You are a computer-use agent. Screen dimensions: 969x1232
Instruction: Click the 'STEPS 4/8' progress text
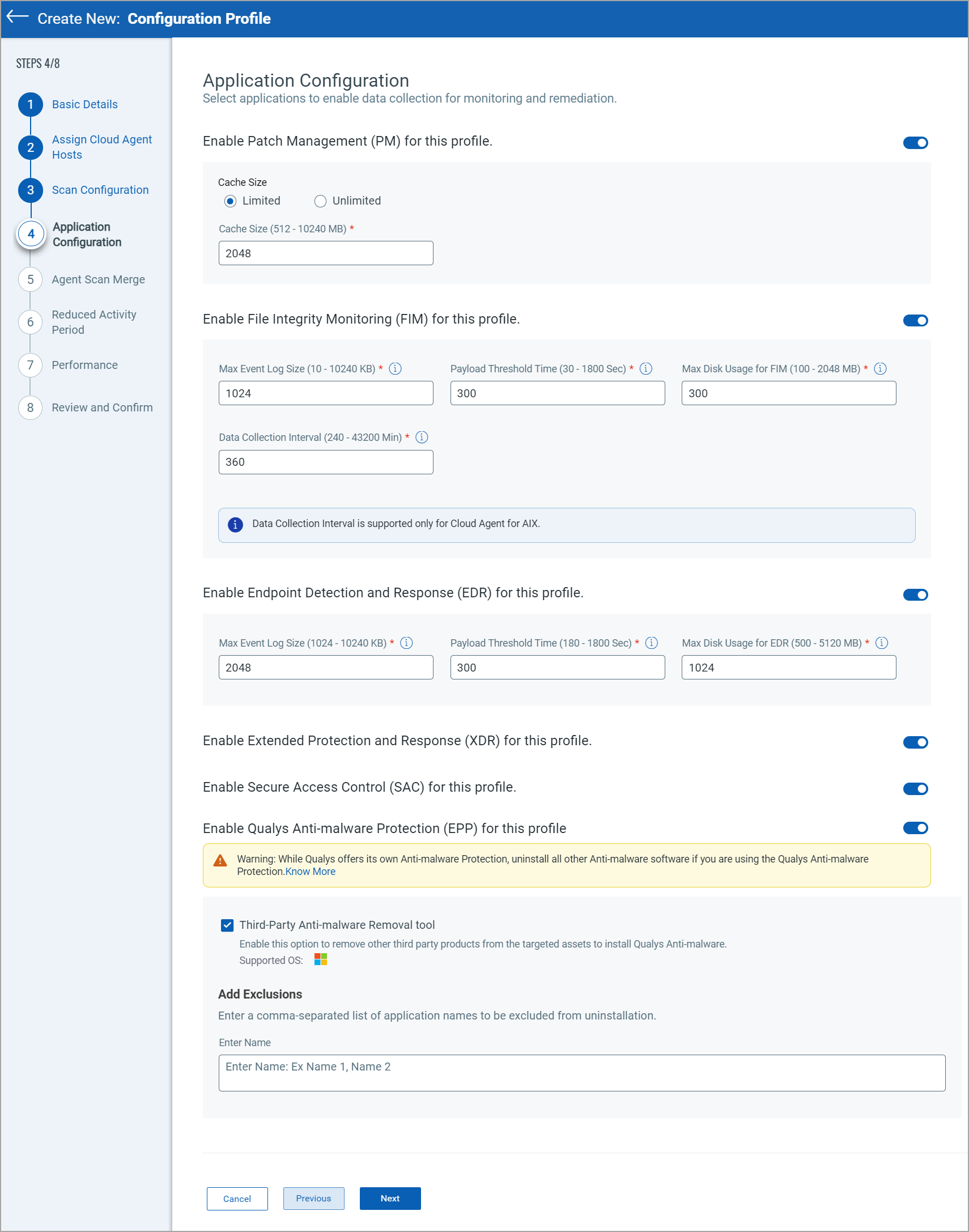click(x=37, y=63)
